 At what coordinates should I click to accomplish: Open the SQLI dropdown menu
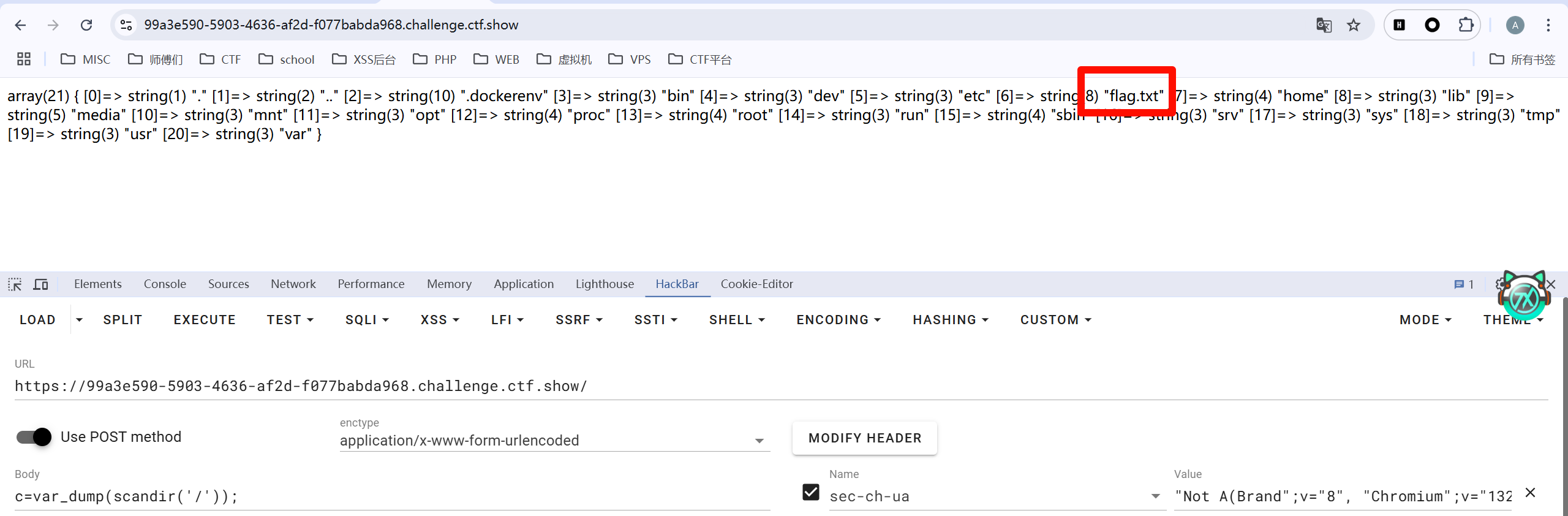[x=367, y=320]
